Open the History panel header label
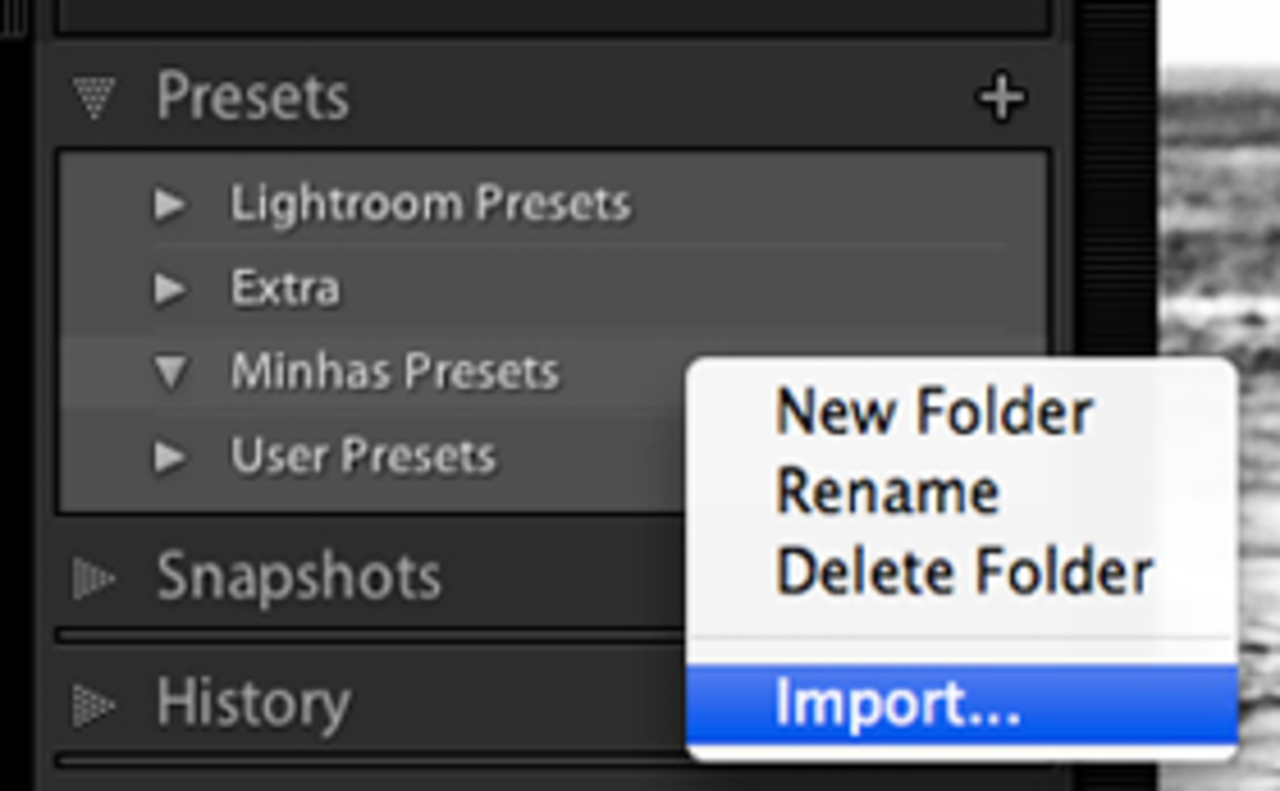 (253, 703)
